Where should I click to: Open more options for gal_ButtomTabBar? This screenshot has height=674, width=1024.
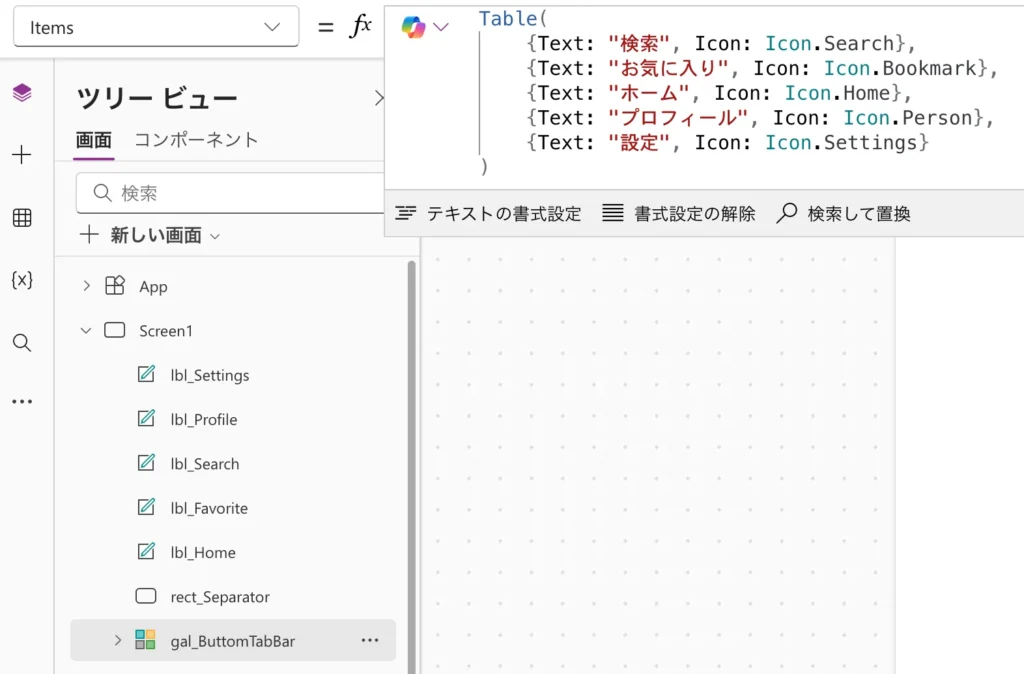(370, 641)
